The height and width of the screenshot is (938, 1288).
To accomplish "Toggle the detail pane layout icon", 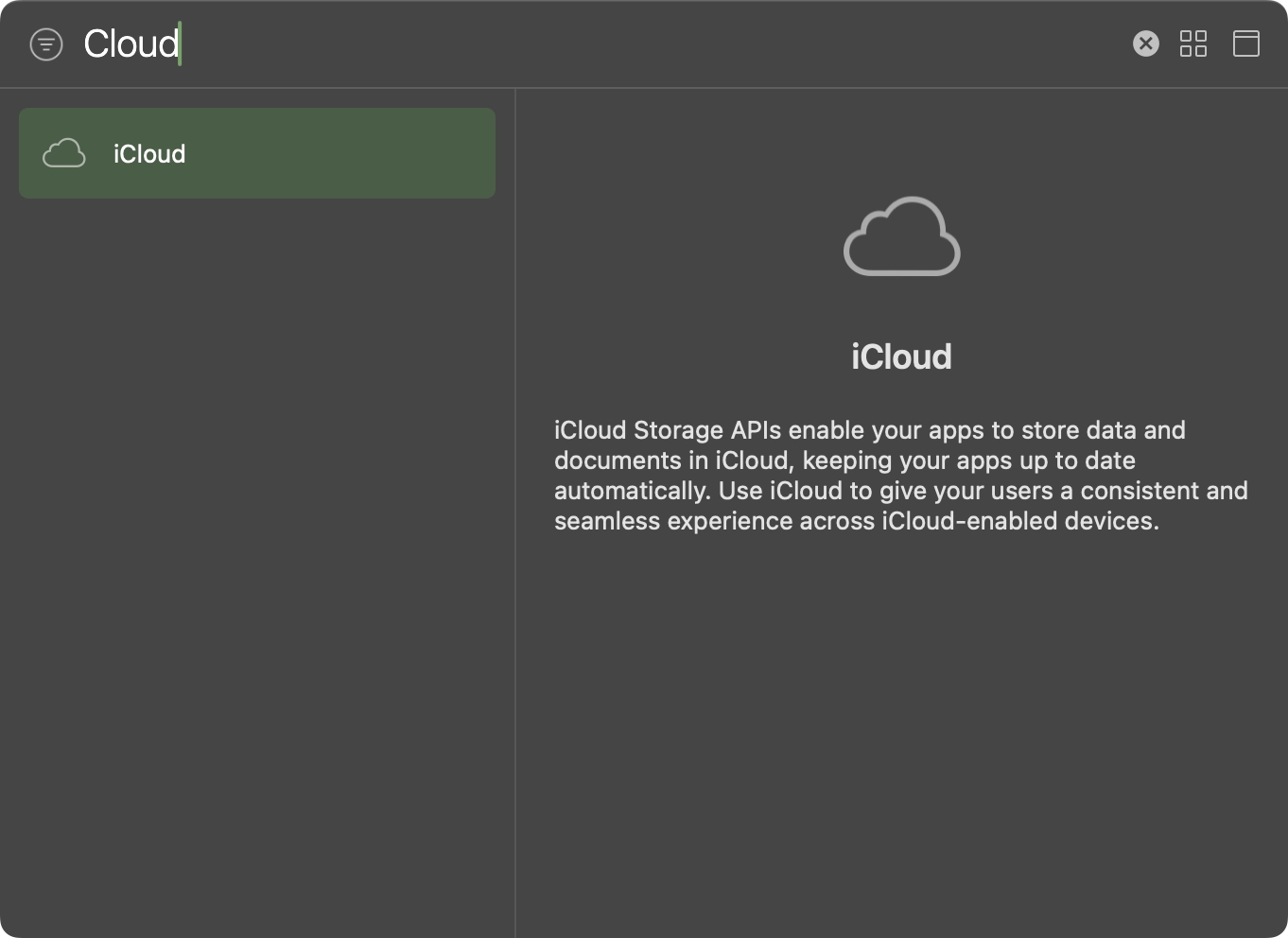I will pyautogui.click(x=1245, y=43).
